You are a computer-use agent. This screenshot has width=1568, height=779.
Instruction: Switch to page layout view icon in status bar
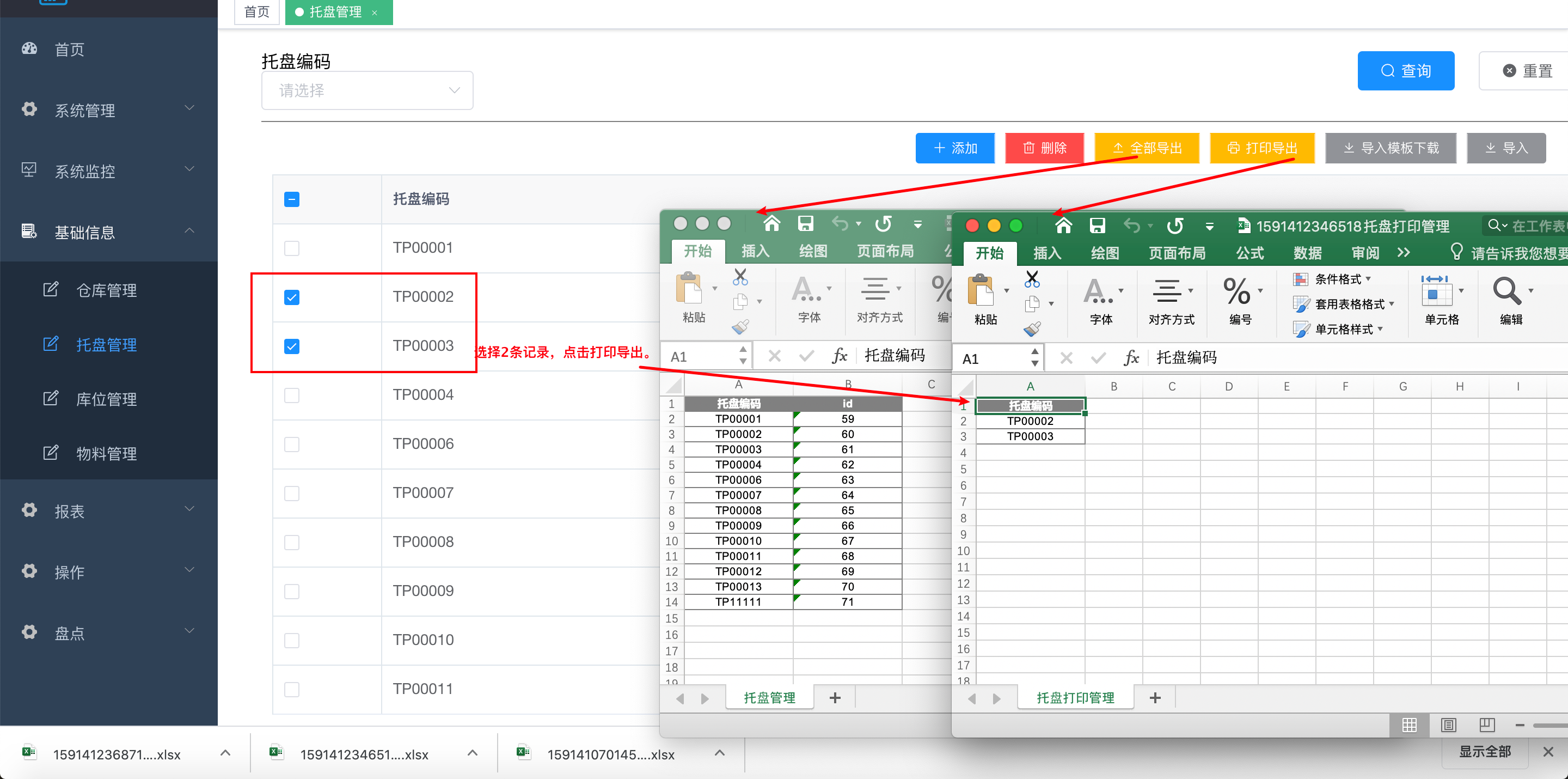click(x=1448, y=725)
